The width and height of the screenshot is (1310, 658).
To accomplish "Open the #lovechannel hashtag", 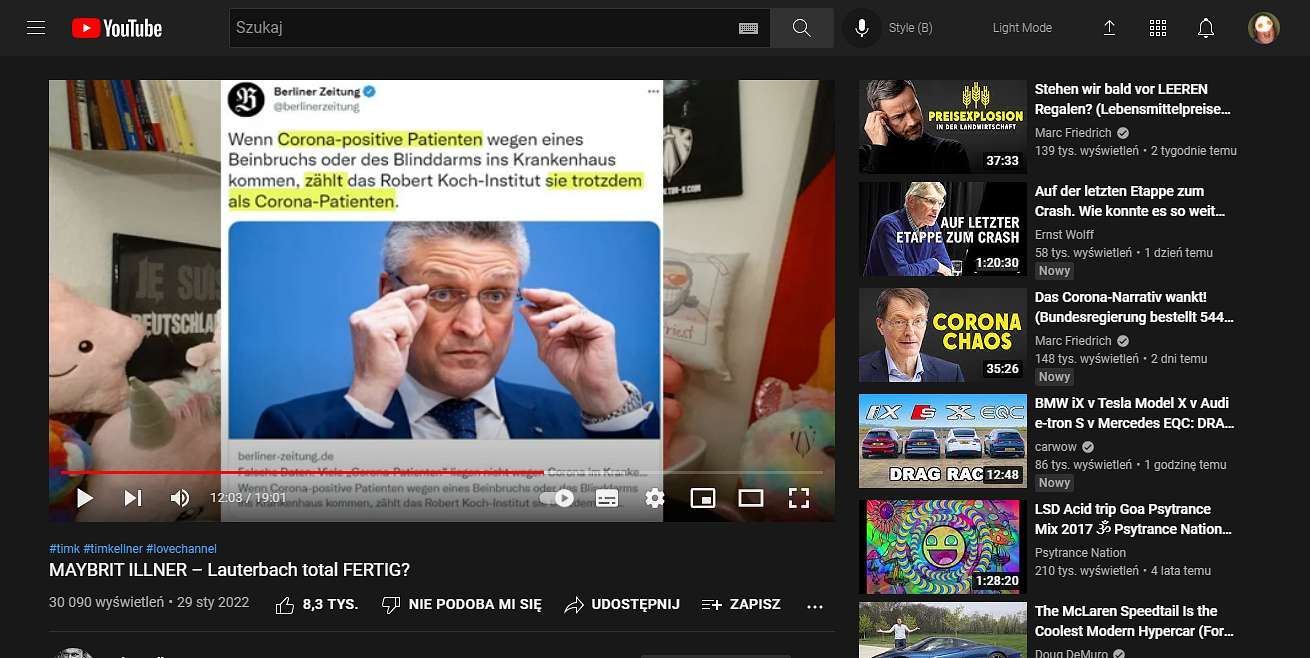I will coord(181,549).
